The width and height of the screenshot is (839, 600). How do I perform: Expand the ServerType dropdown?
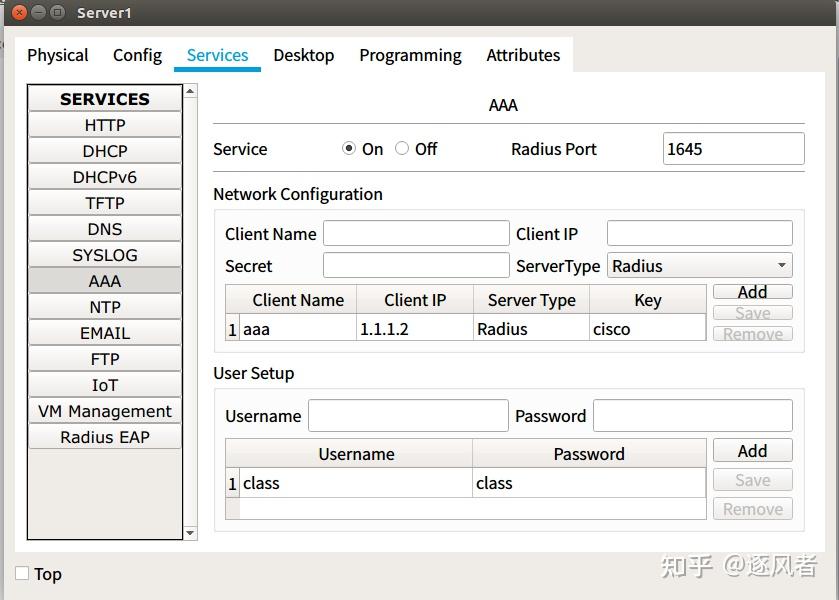tap(699, 265)
